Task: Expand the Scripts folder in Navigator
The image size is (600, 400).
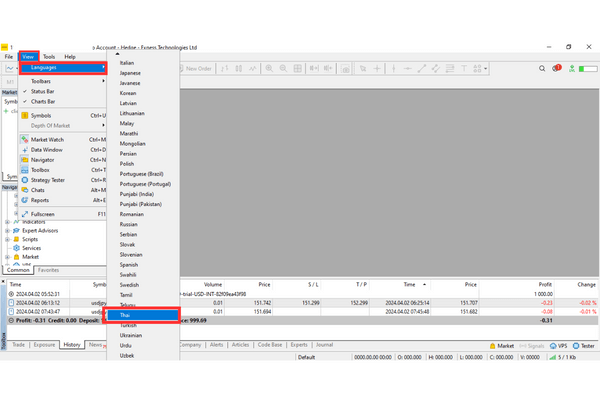Action: (x=7, y=239)
